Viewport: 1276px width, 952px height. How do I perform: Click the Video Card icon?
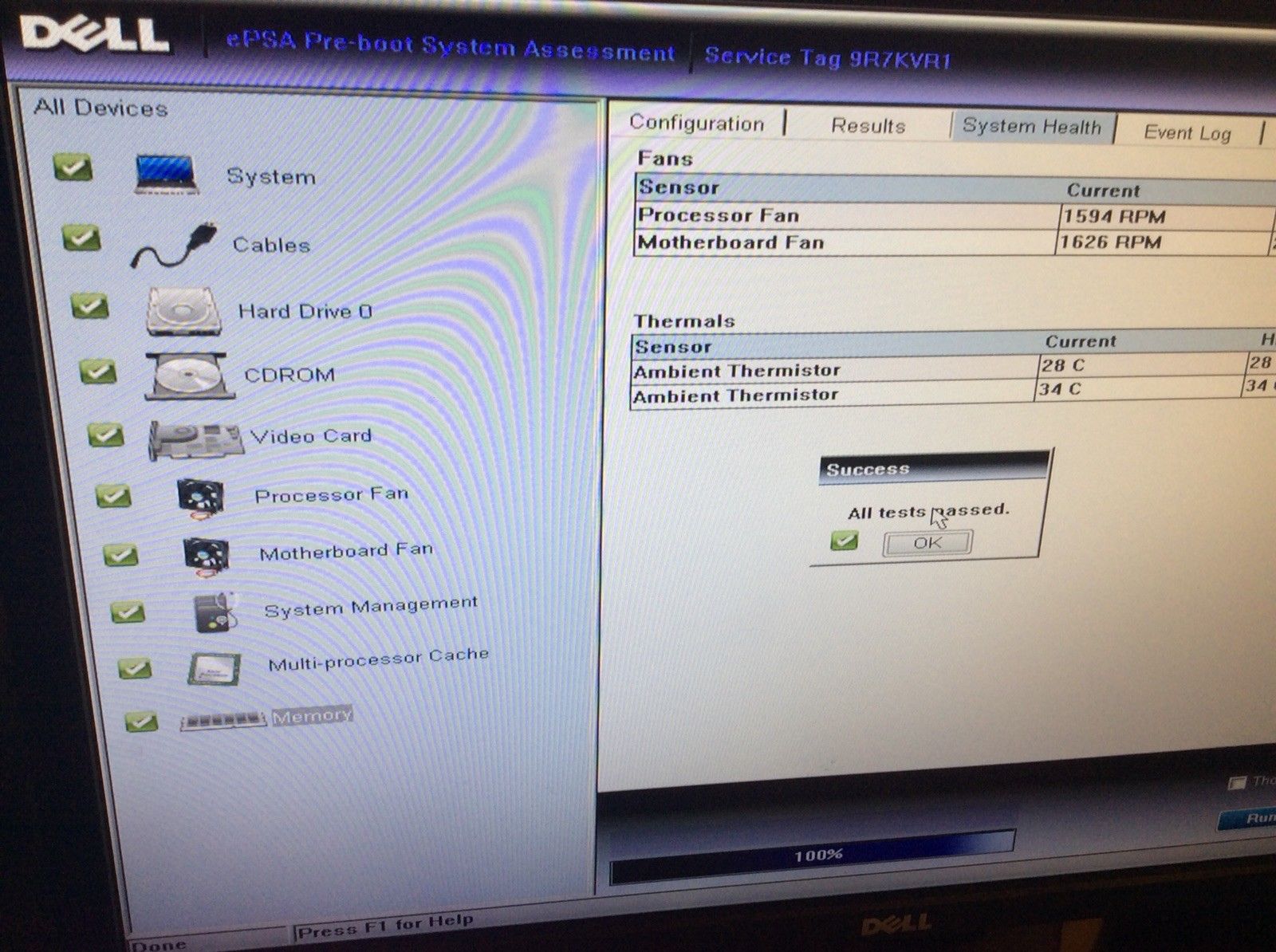coord(195,439)
